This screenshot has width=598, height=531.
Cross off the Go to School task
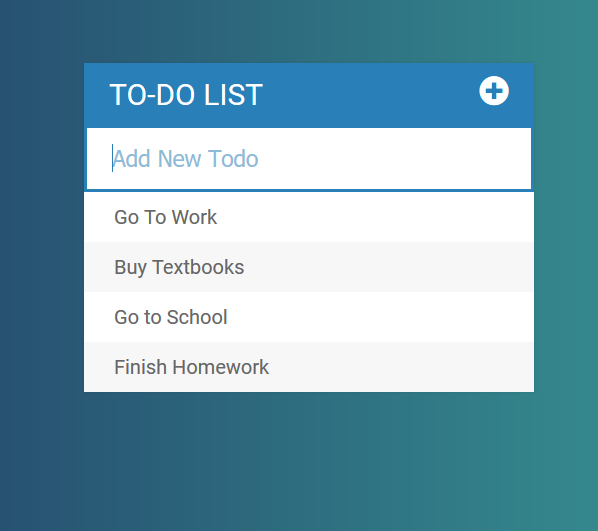(x=170, y=317)
